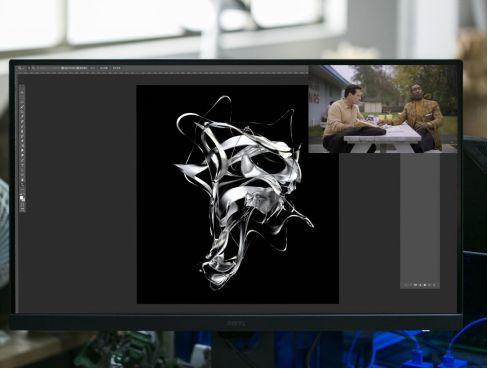Click the distribute button group in the options bar
This screenshot has height=369, width=488.
[x=104, y=68]
